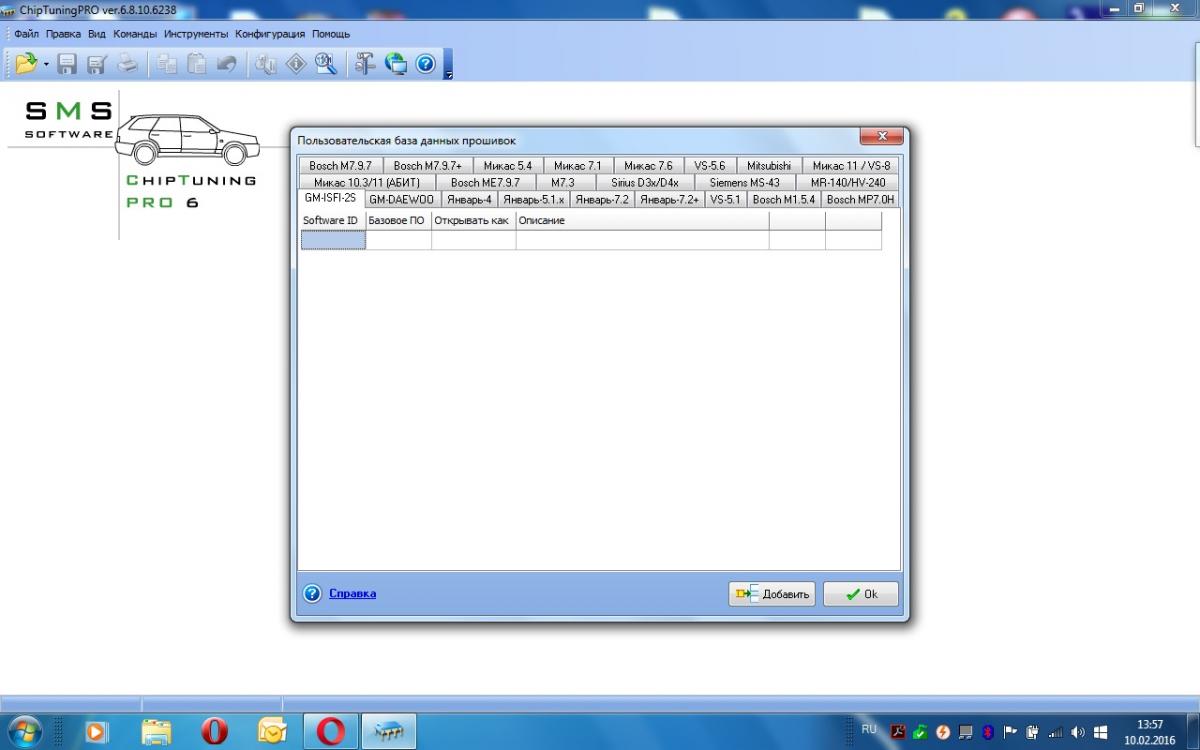Open the Инструменты menu
This screenshot has width=1200, height=750.
click(196, 34)
